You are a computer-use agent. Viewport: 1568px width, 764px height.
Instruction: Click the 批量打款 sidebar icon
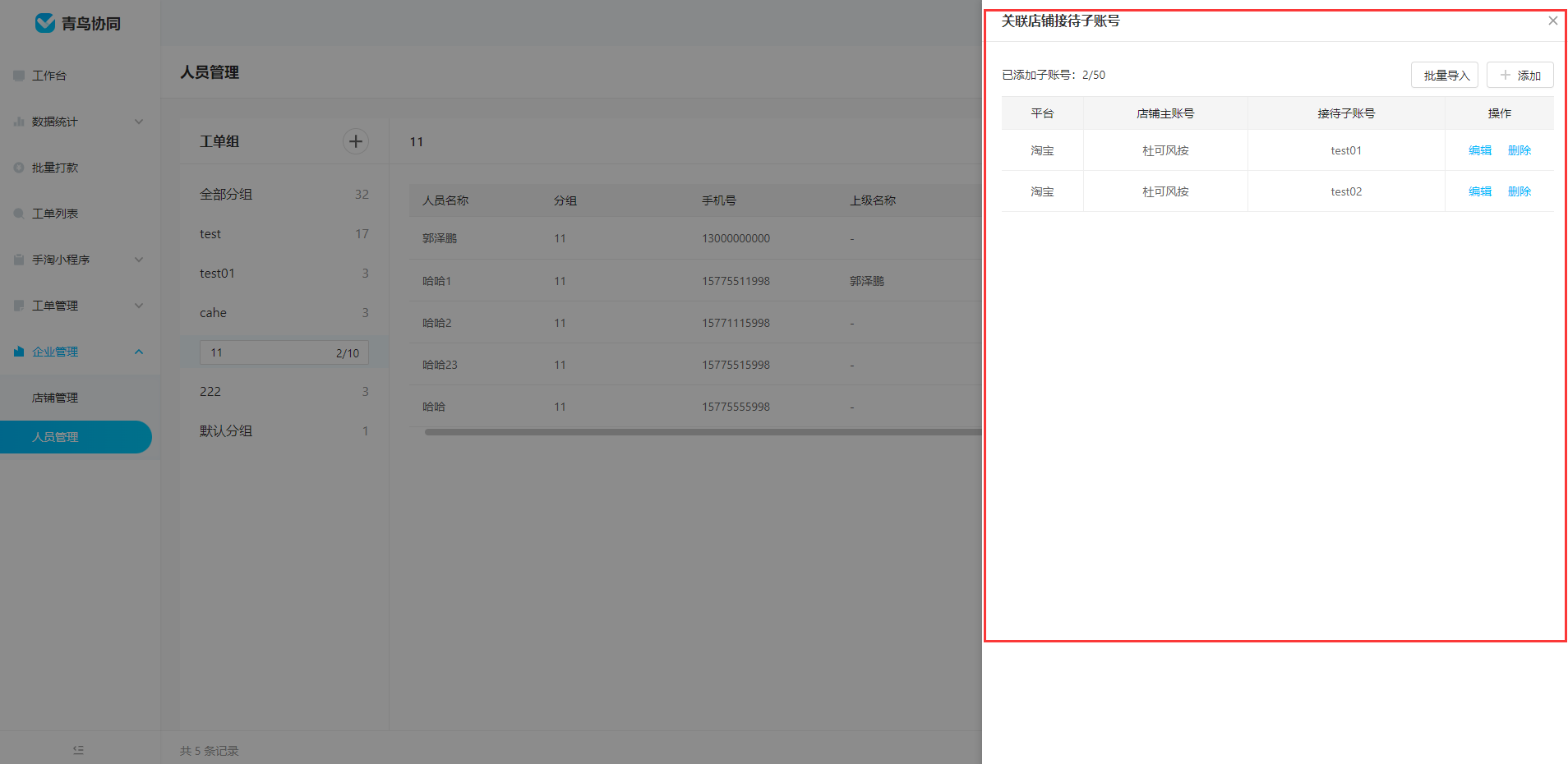point(19,168)
